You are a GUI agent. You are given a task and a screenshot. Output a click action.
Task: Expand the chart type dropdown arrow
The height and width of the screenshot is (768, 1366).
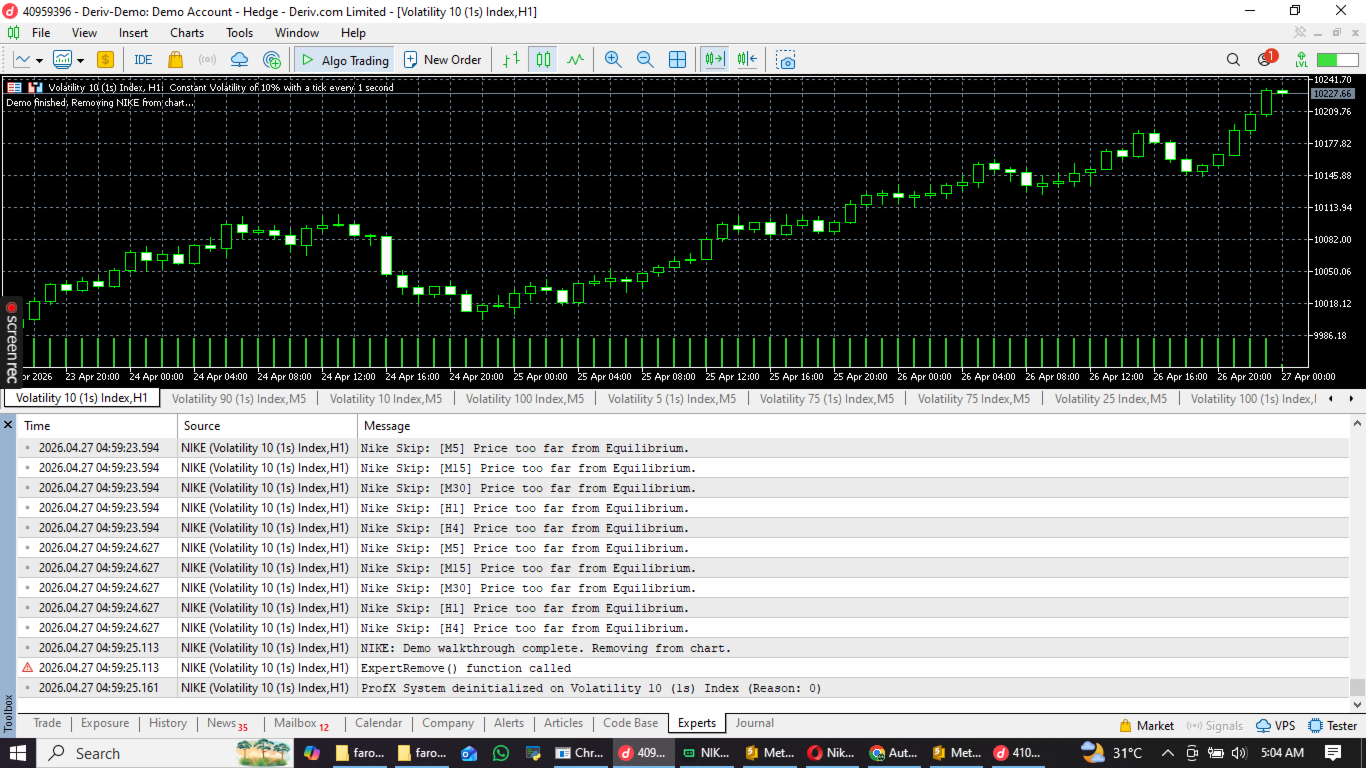(x=38, y=60)
